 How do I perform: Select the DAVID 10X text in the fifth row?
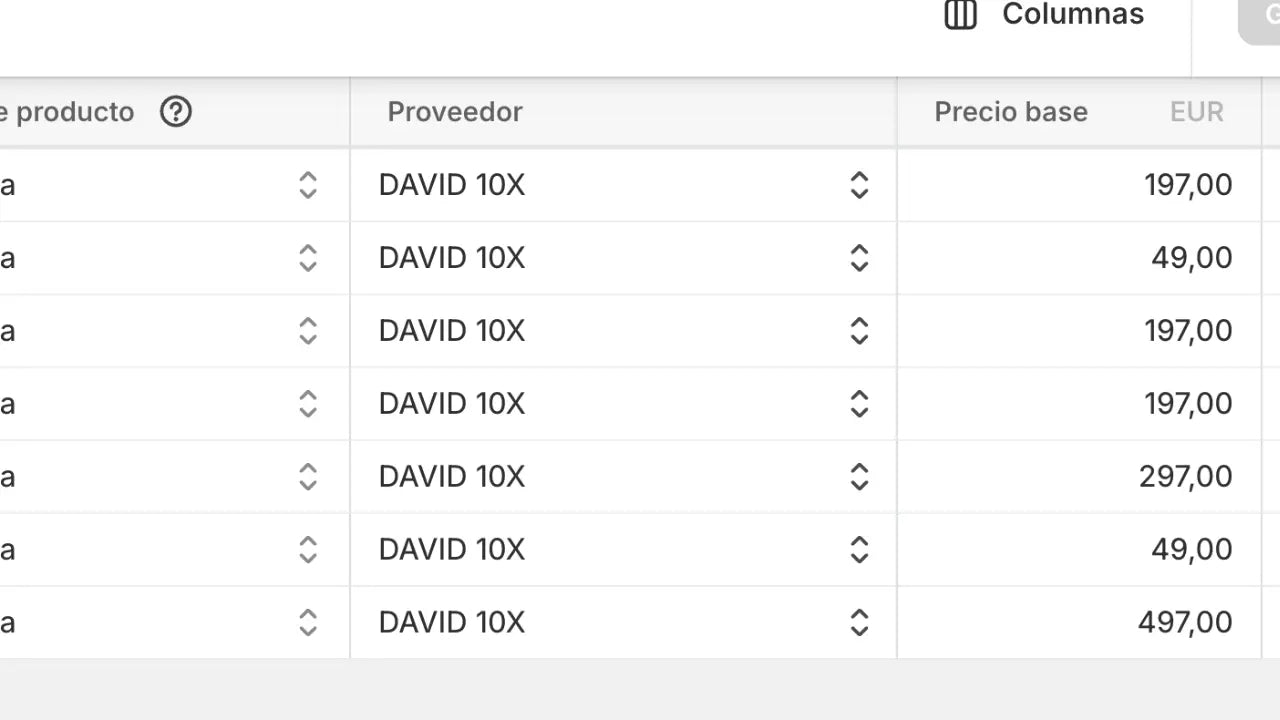point(452,477)
